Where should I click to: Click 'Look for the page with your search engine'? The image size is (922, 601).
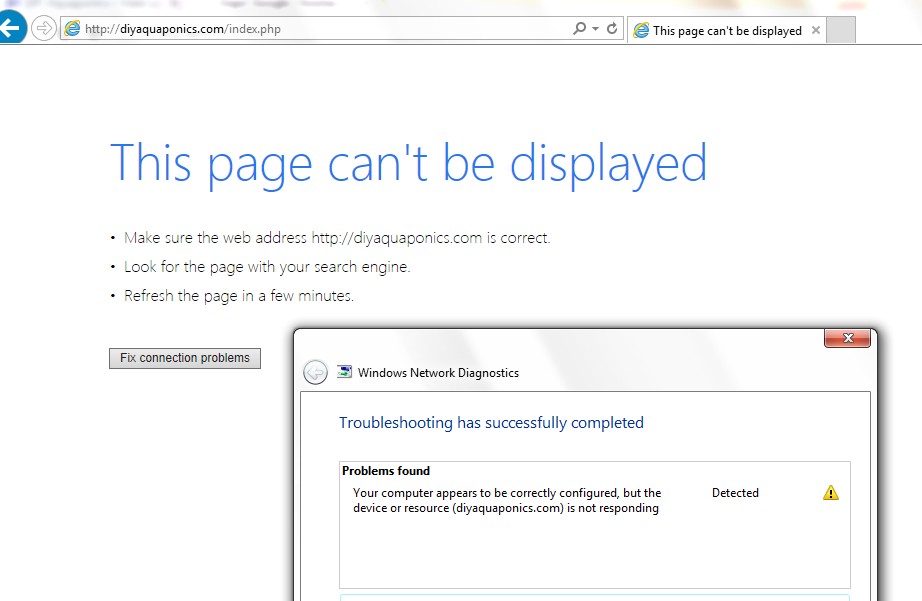[267, 267]
